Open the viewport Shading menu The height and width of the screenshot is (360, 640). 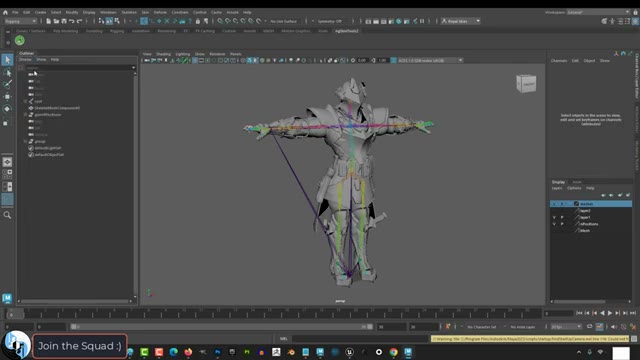(163, 54)
